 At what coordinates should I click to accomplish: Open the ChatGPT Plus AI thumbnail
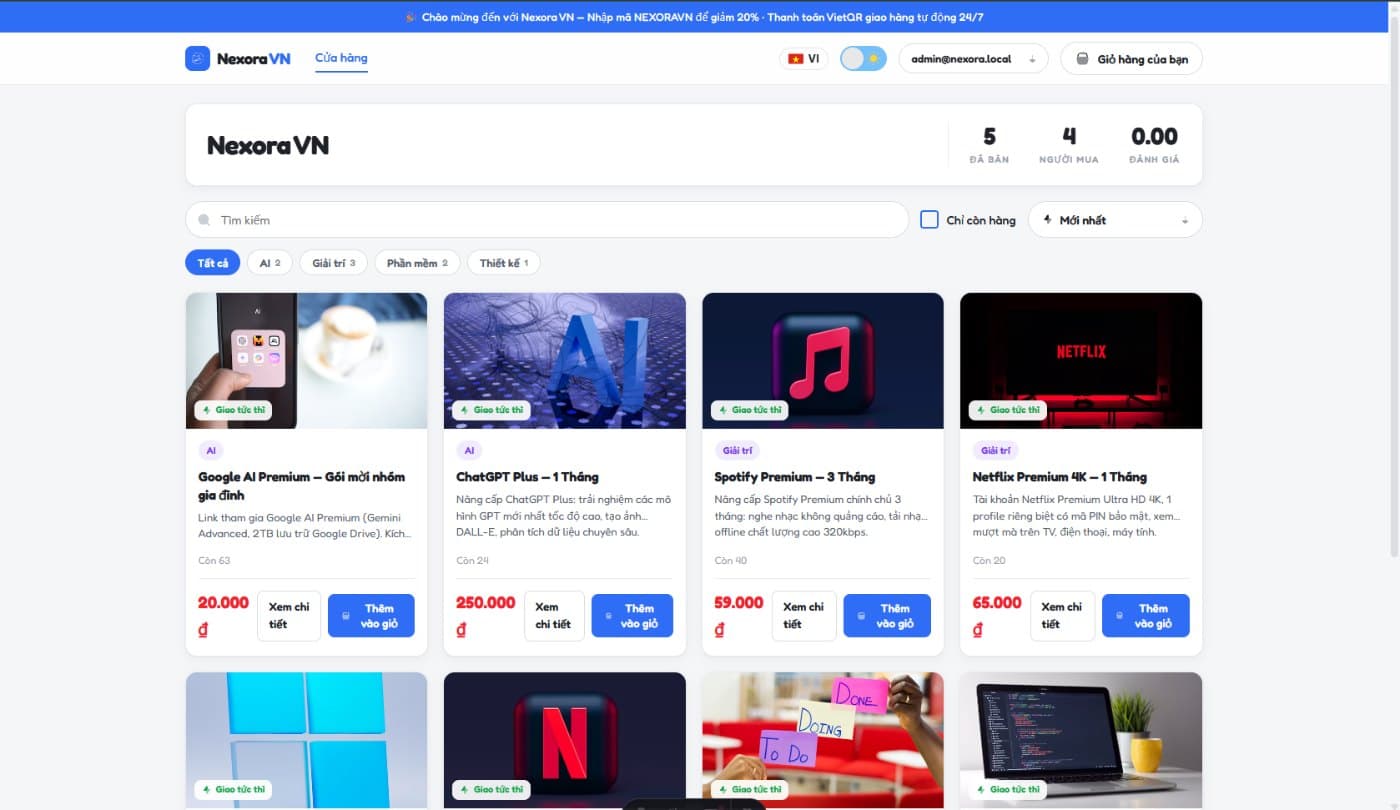[x=565, y=360]
